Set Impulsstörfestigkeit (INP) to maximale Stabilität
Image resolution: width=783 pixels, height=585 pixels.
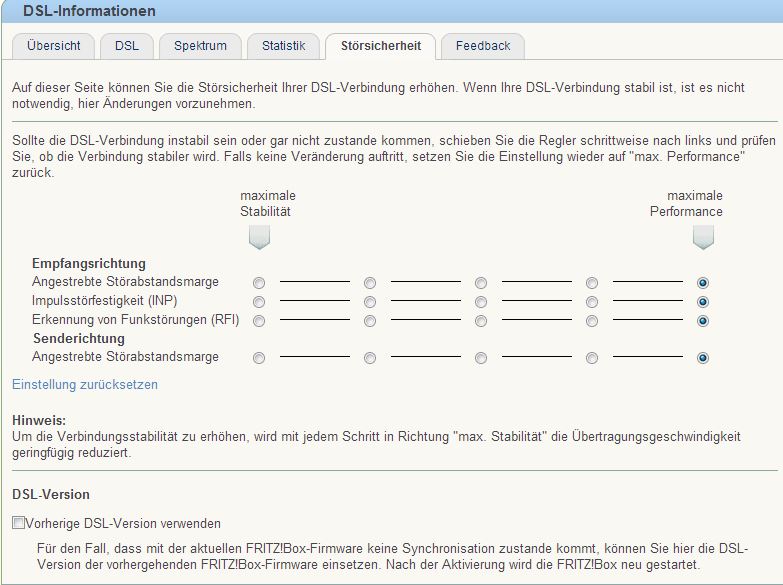point(259,302)
